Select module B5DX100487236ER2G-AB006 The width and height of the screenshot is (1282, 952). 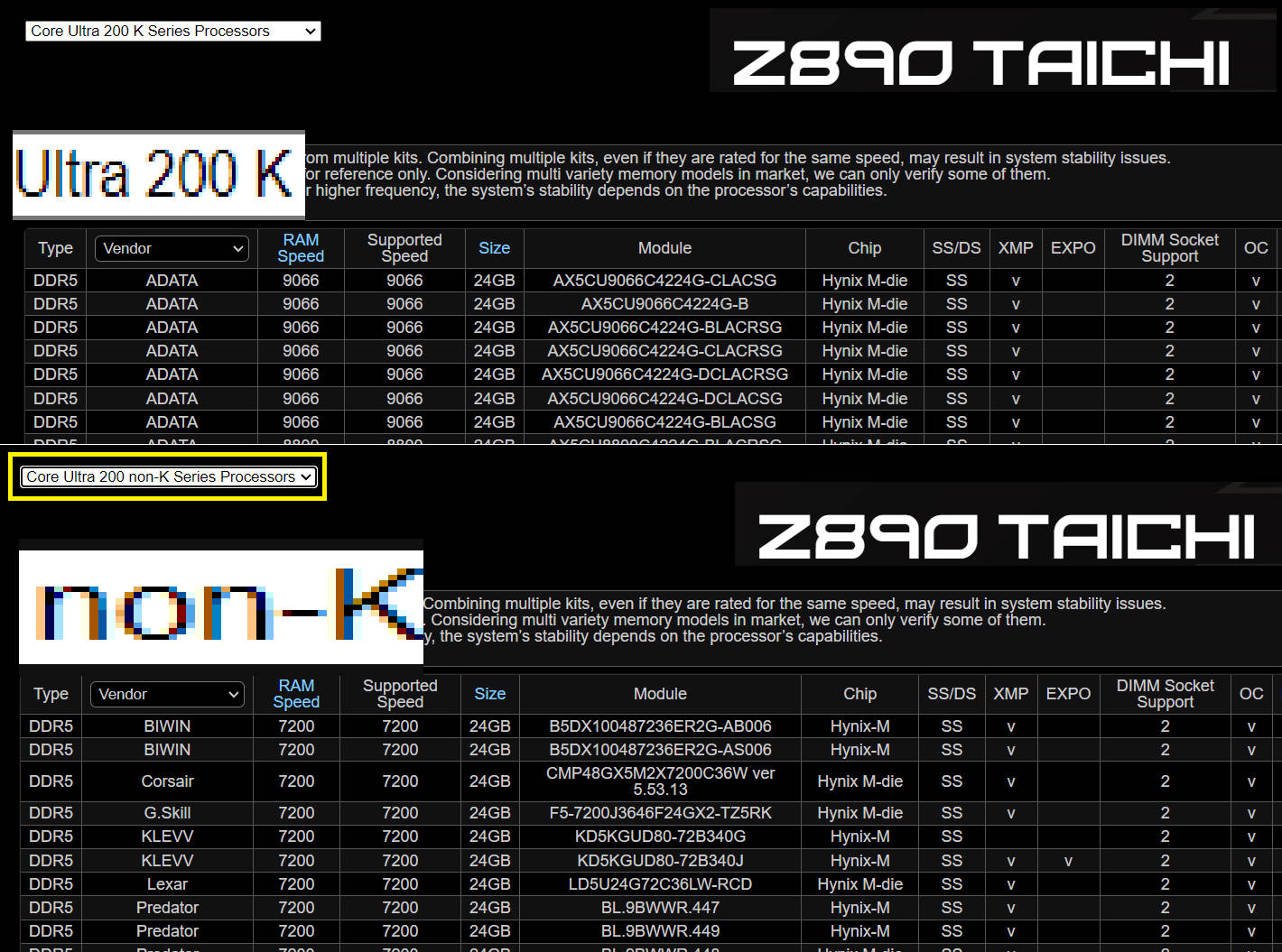[x=660, y=726]
